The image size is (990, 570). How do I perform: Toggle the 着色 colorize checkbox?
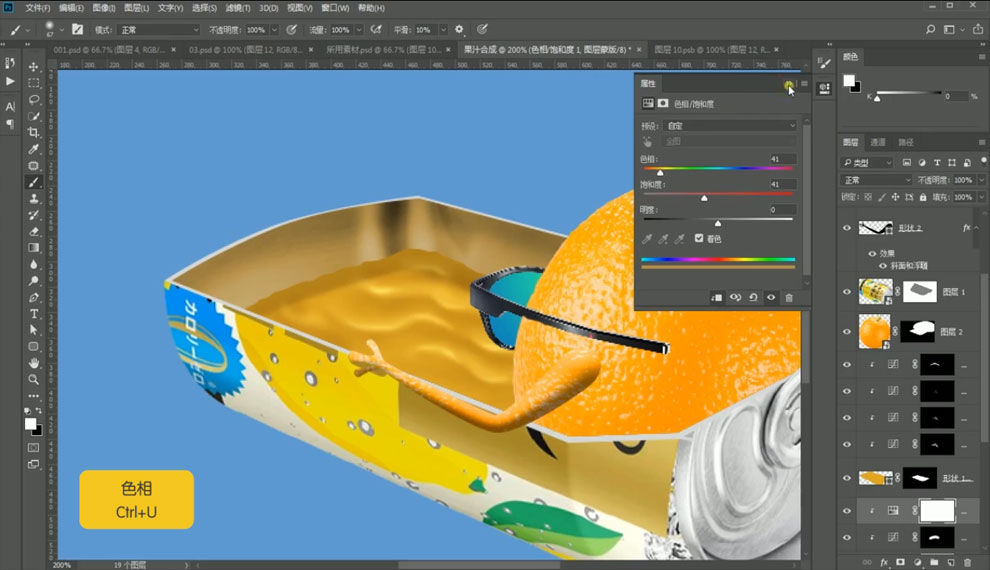coord(699,238)
